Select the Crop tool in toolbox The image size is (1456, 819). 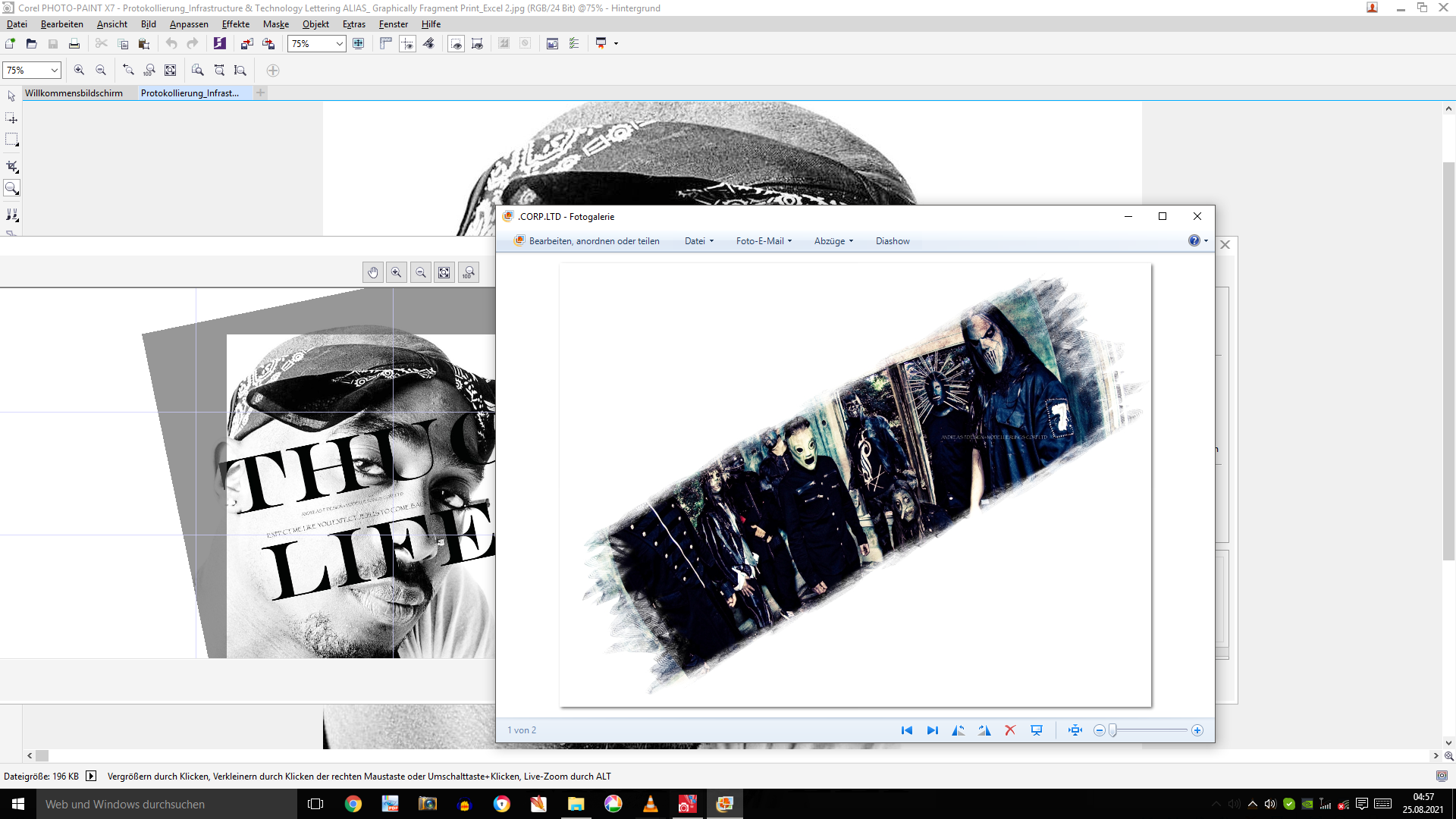[11, 166]
